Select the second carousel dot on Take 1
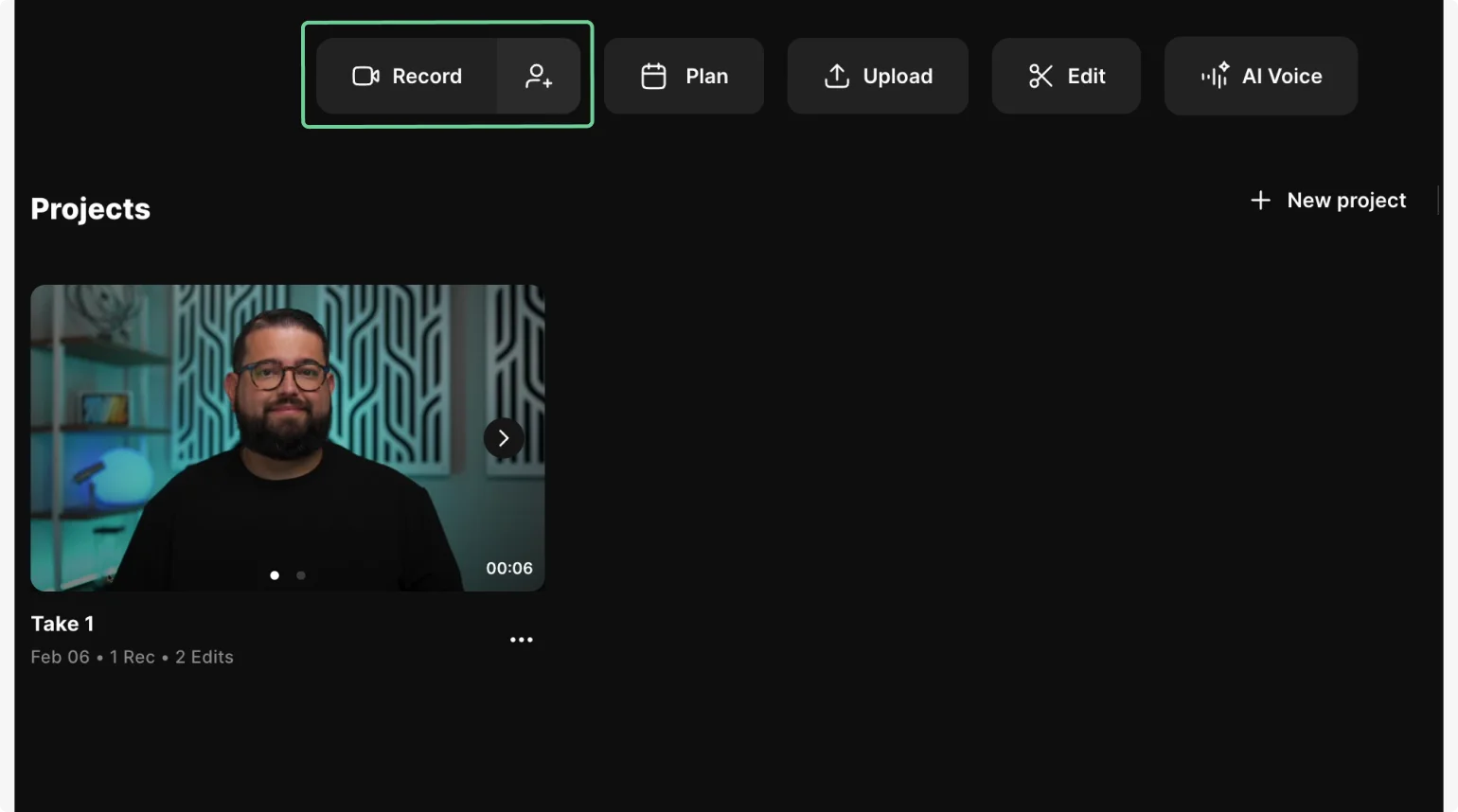Screen dimensions: 1458x812 (300, 574)
